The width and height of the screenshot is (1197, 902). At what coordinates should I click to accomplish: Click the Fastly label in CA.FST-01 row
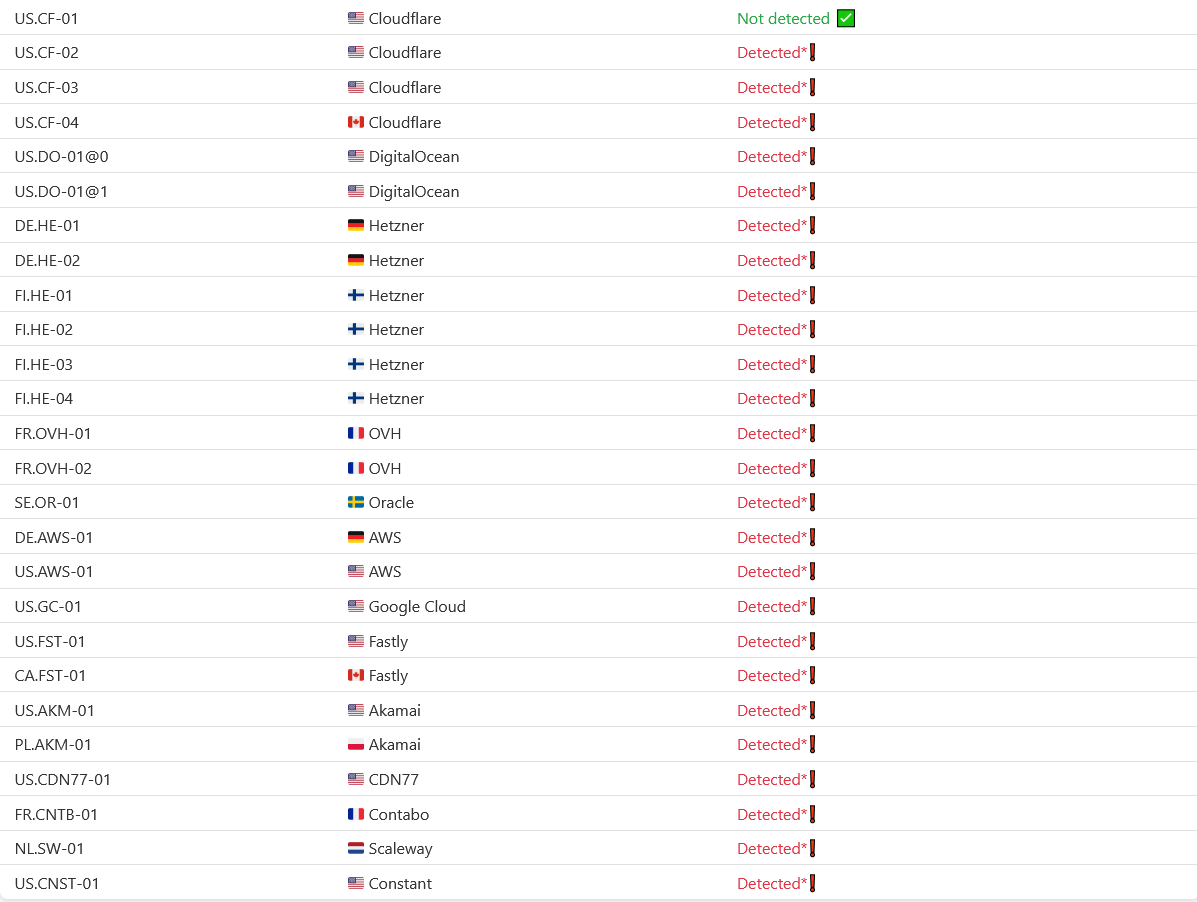(x=388, y=676)
